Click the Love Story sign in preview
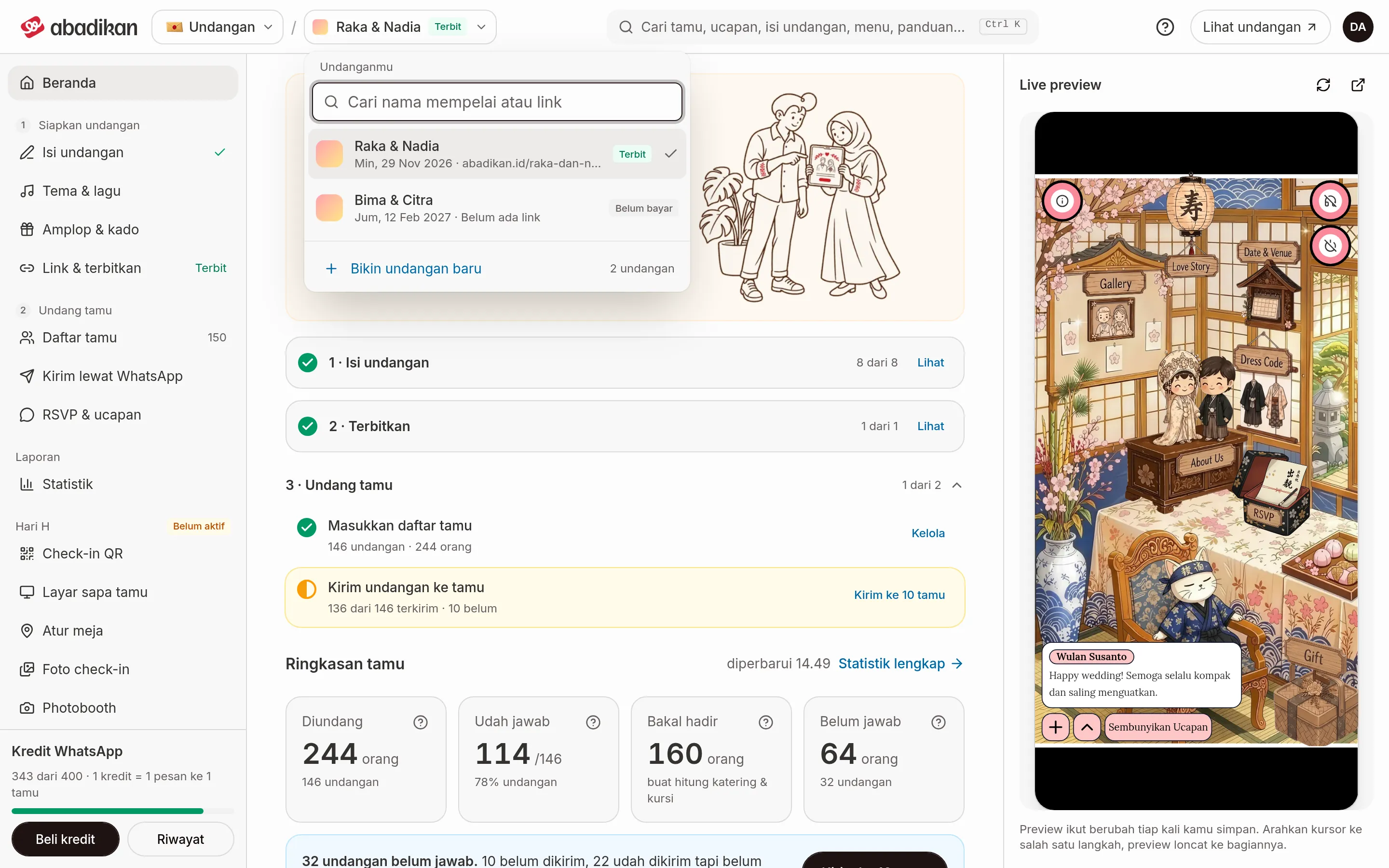 [1190, 266]
